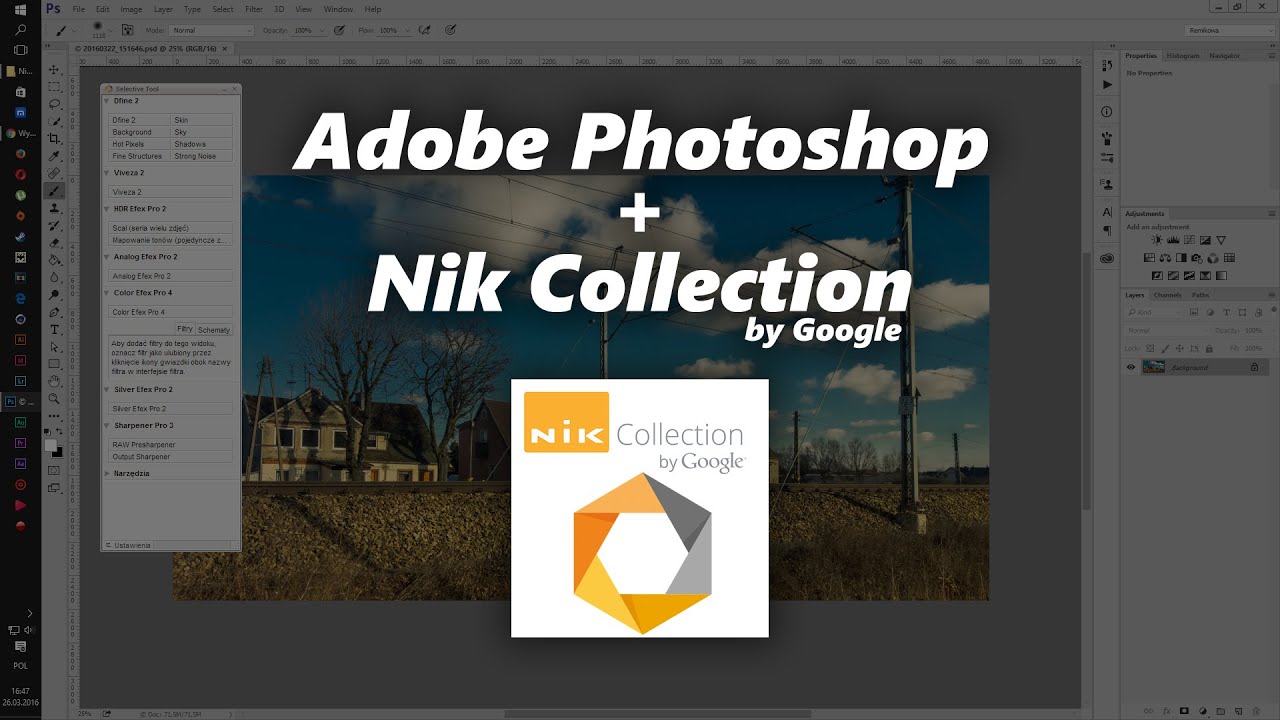Open the Paragraph panel icon
1280x720 pixels.
1107,231
